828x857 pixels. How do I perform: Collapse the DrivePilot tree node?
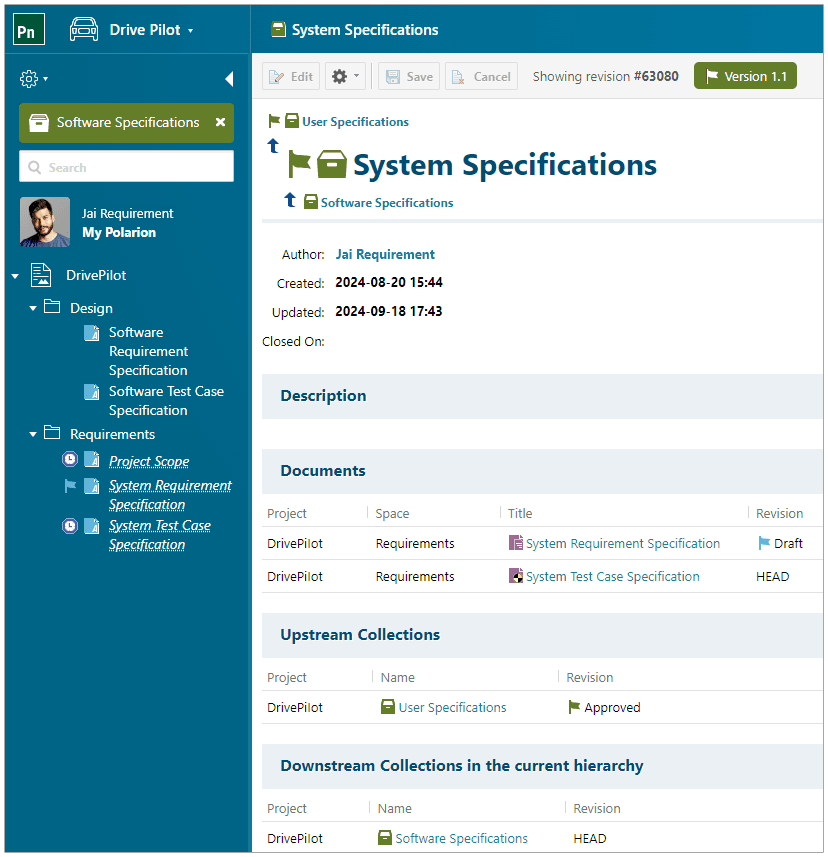click(15, 276)
